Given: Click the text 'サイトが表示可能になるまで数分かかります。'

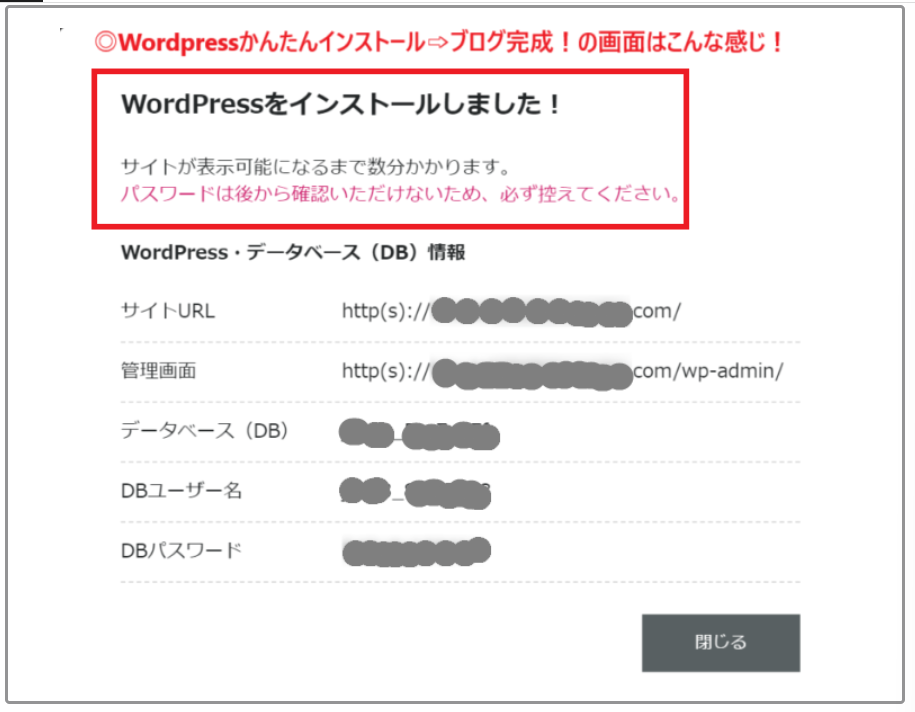Looking at the screenshot, I should tap(316, 167).
